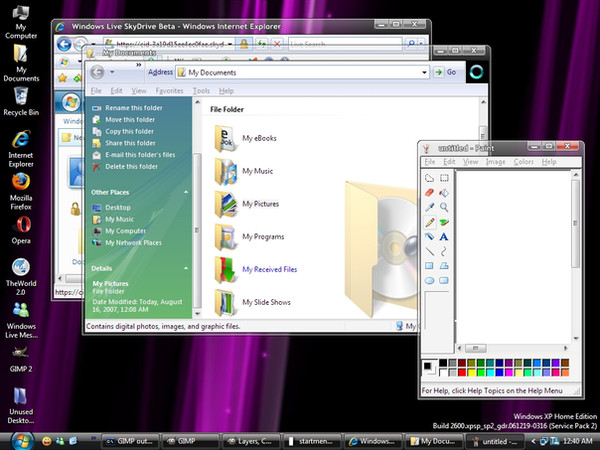The height and width of the screenshot is (450, 600).
Task: Switch to the Layers taskbar button
Action: click(x=251, y=441)
